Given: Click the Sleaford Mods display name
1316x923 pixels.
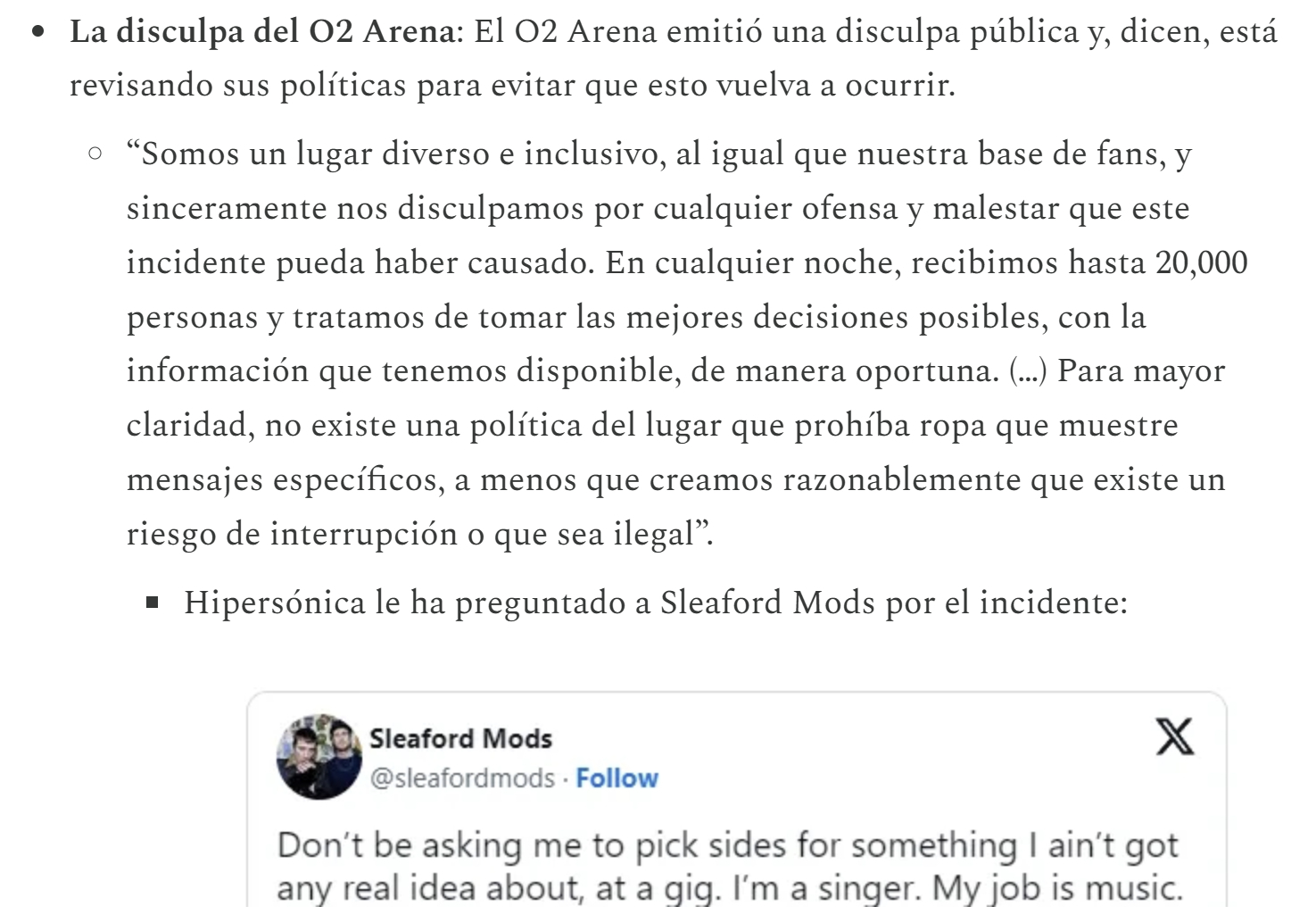Looking at the screenshot, I should [460, 738].
